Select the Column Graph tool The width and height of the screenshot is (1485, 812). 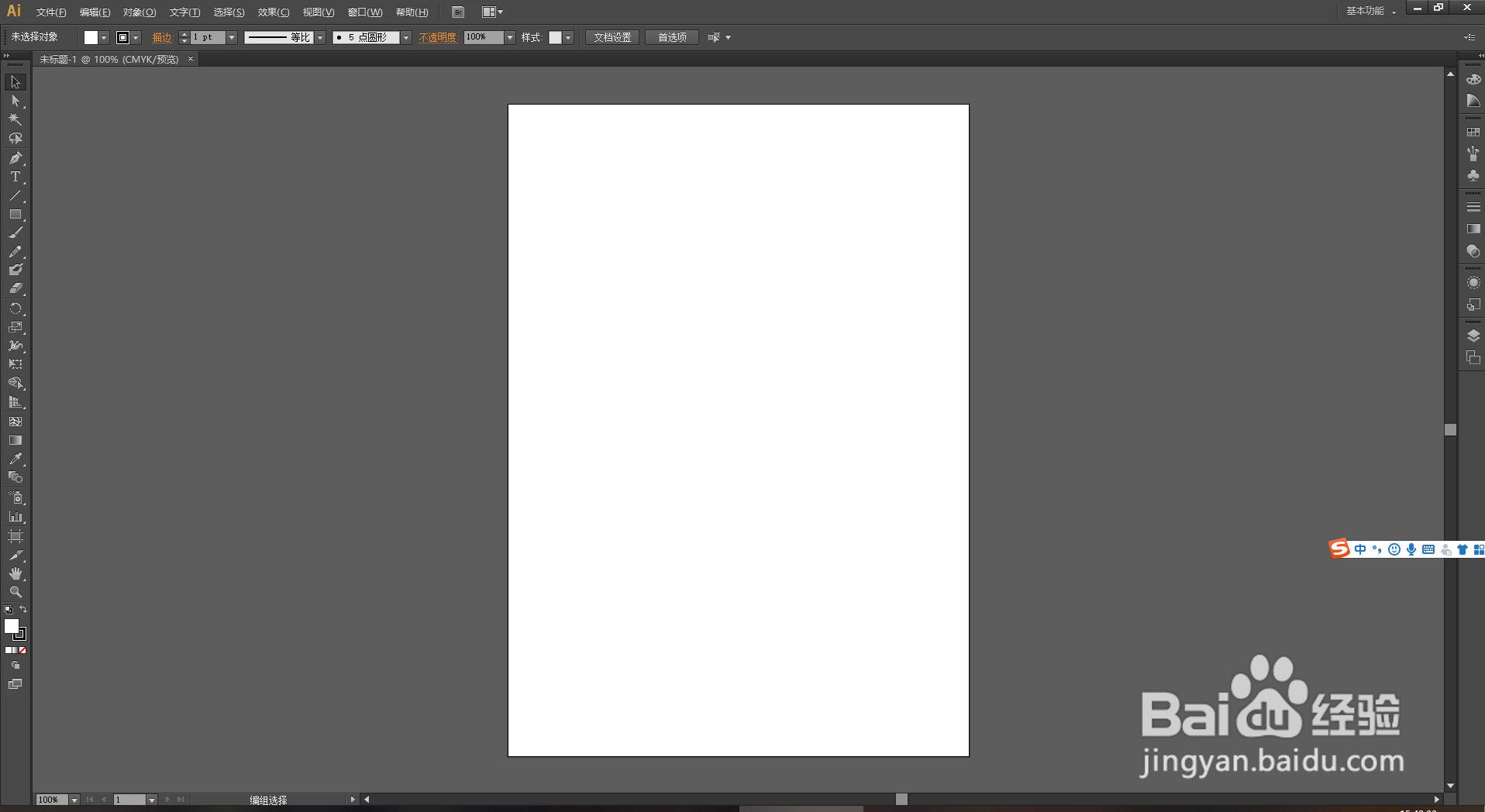pos(16,516)
